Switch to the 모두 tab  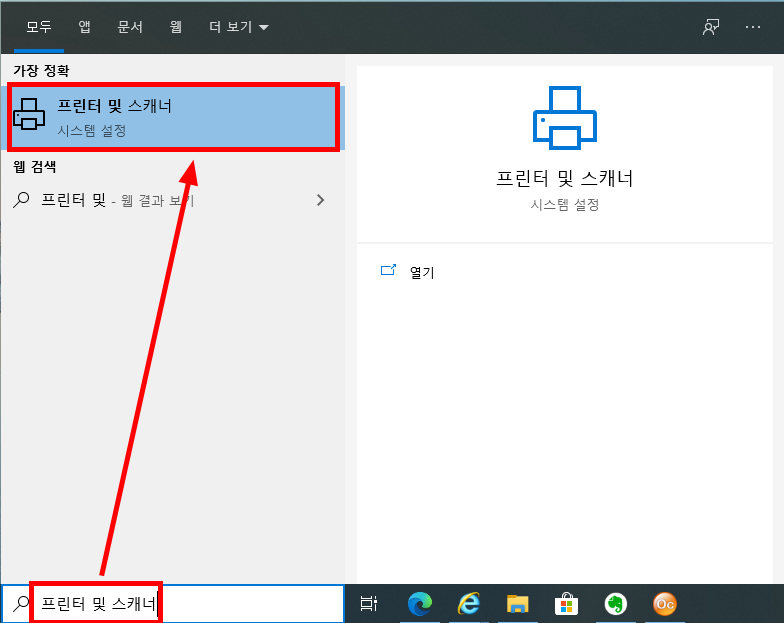click(39, 26)
